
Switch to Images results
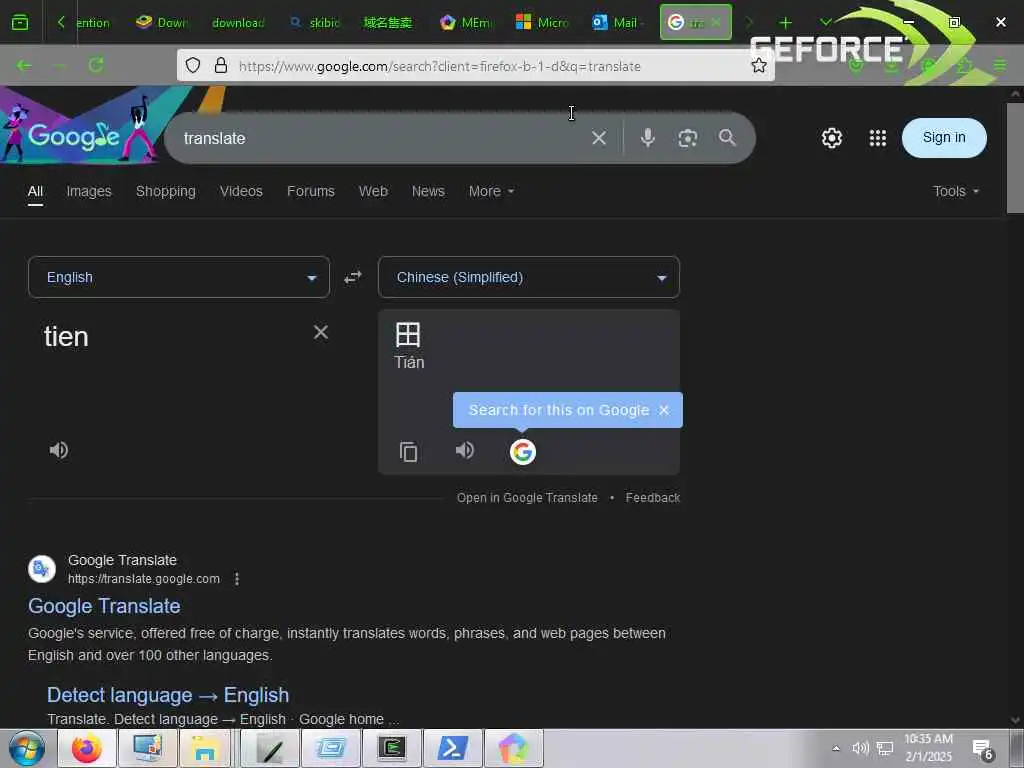(x=89, y=191)
